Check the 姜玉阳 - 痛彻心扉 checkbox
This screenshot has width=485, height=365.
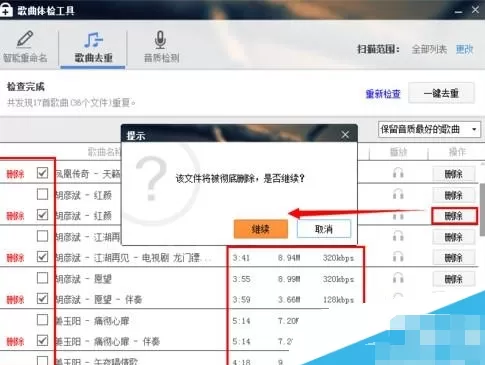42,320
